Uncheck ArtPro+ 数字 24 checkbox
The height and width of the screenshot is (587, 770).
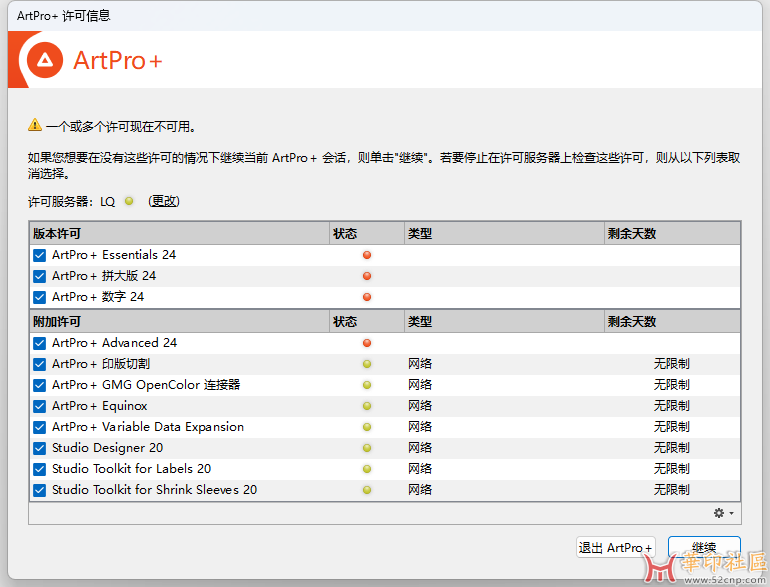pos(40,297)
